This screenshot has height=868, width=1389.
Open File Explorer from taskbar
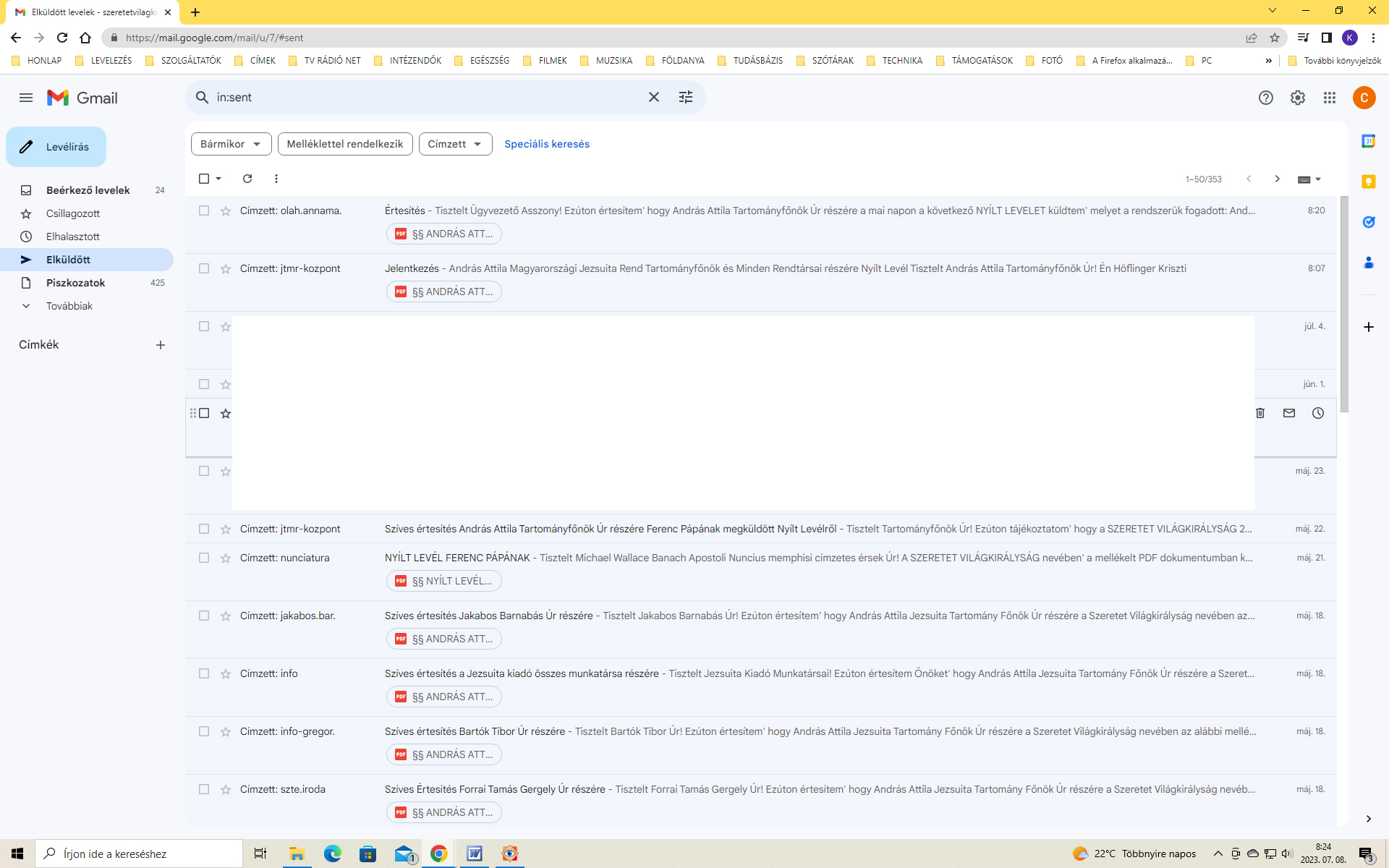297,854
